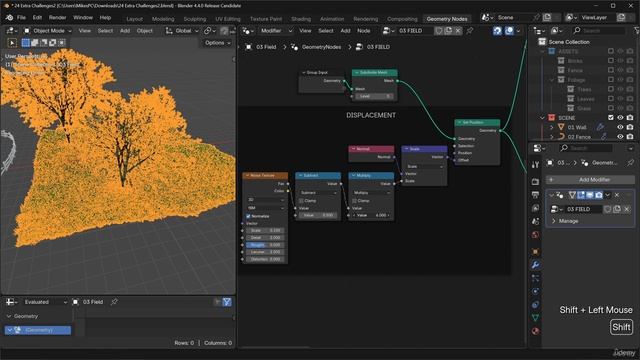
Task: Toggle modifier realtime display icon
Action: (x=590, y=195)
